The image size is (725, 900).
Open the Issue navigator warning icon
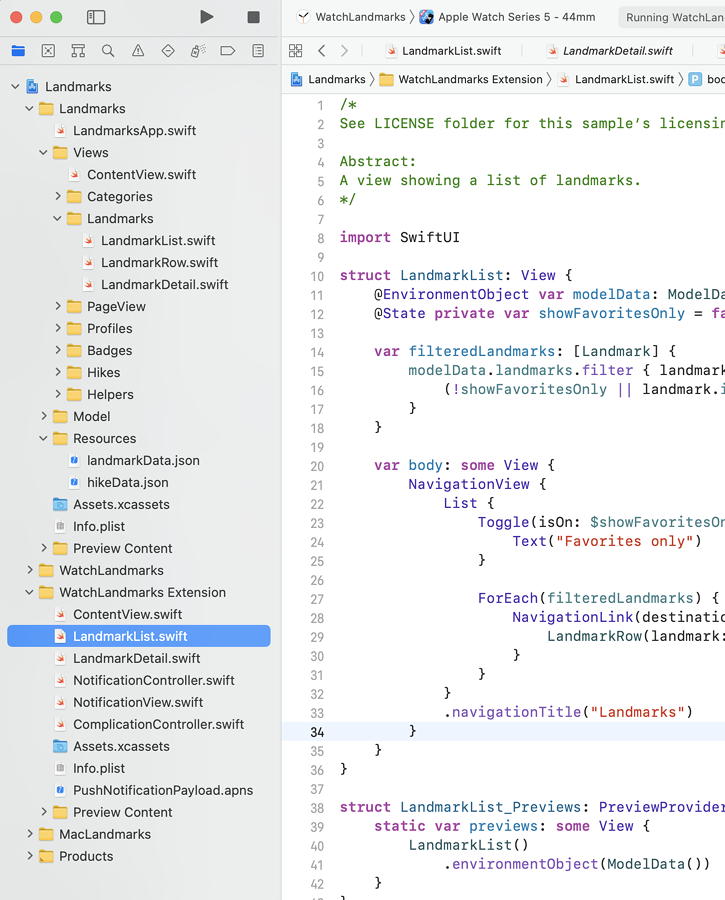(138, 51)
